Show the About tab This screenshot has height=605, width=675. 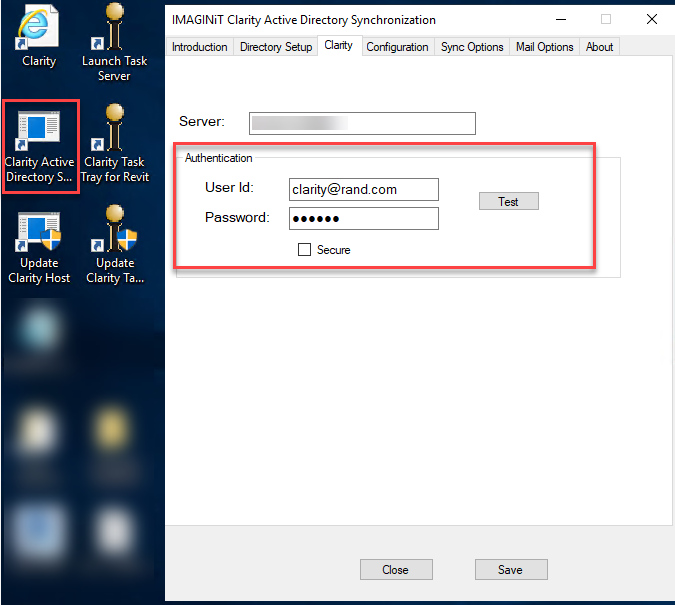coord(600,47)
